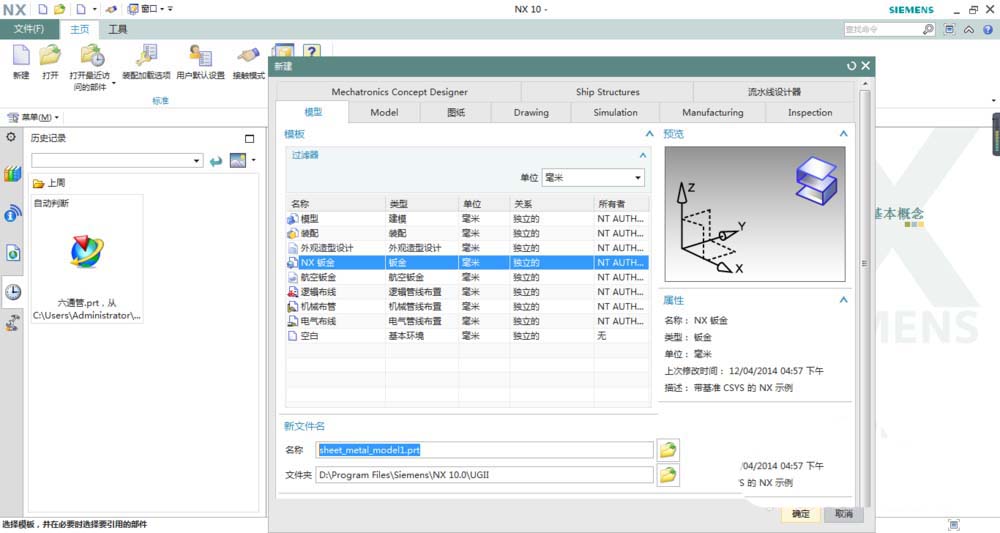The width and height of the screenshot is (1000, 533).
Task: Select the 空白 blank template row
Action: point(467,336)
